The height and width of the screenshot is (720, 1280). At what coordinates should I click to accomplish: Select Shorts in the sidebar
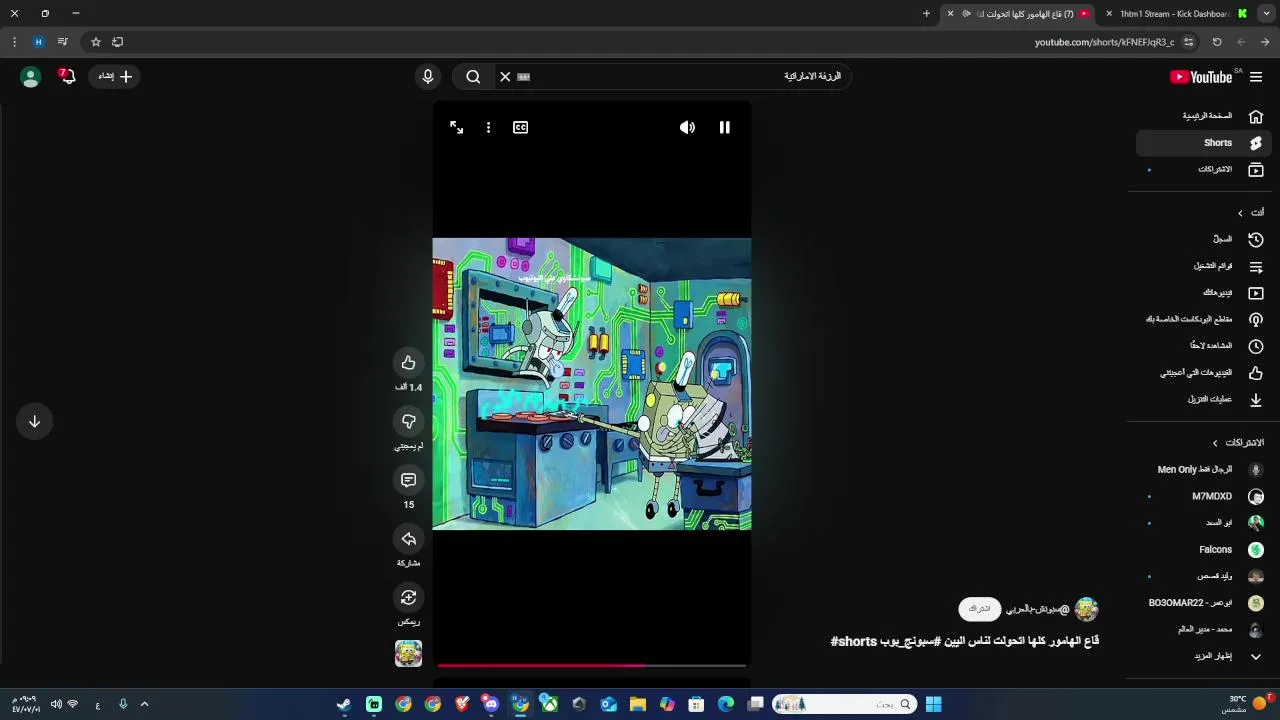tap(1204, 143)
